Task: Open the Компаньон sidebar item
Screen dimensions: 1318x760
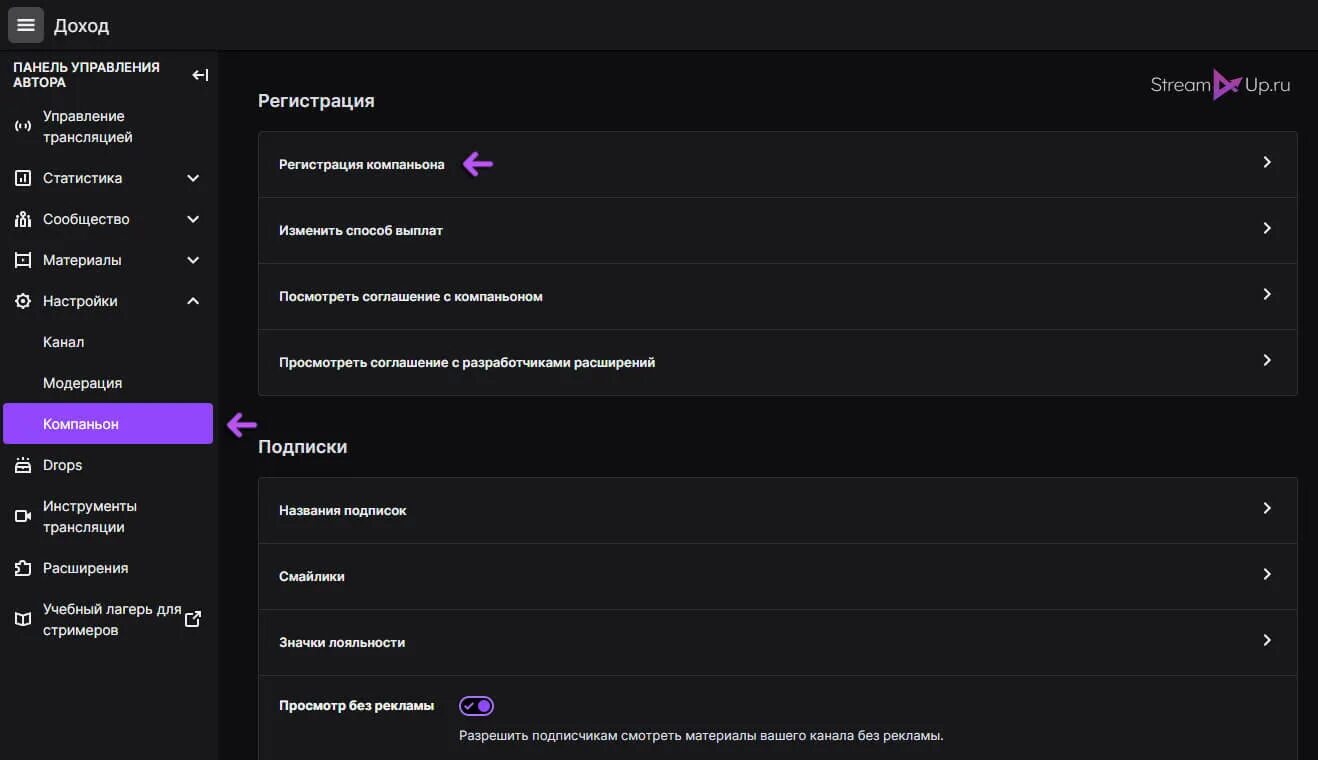Action: click(108, 424)
